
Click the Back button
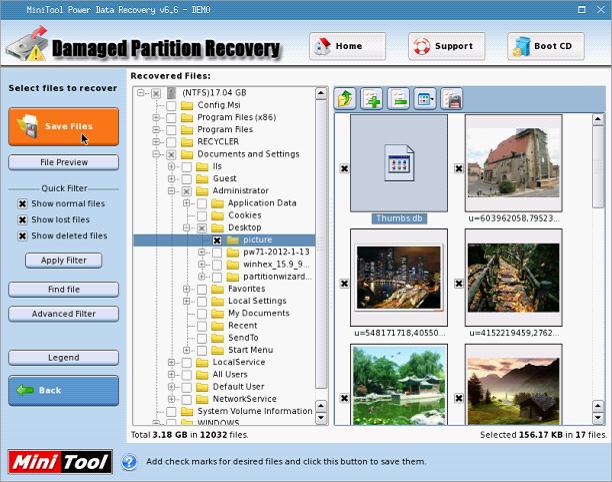tap(64, 391)
